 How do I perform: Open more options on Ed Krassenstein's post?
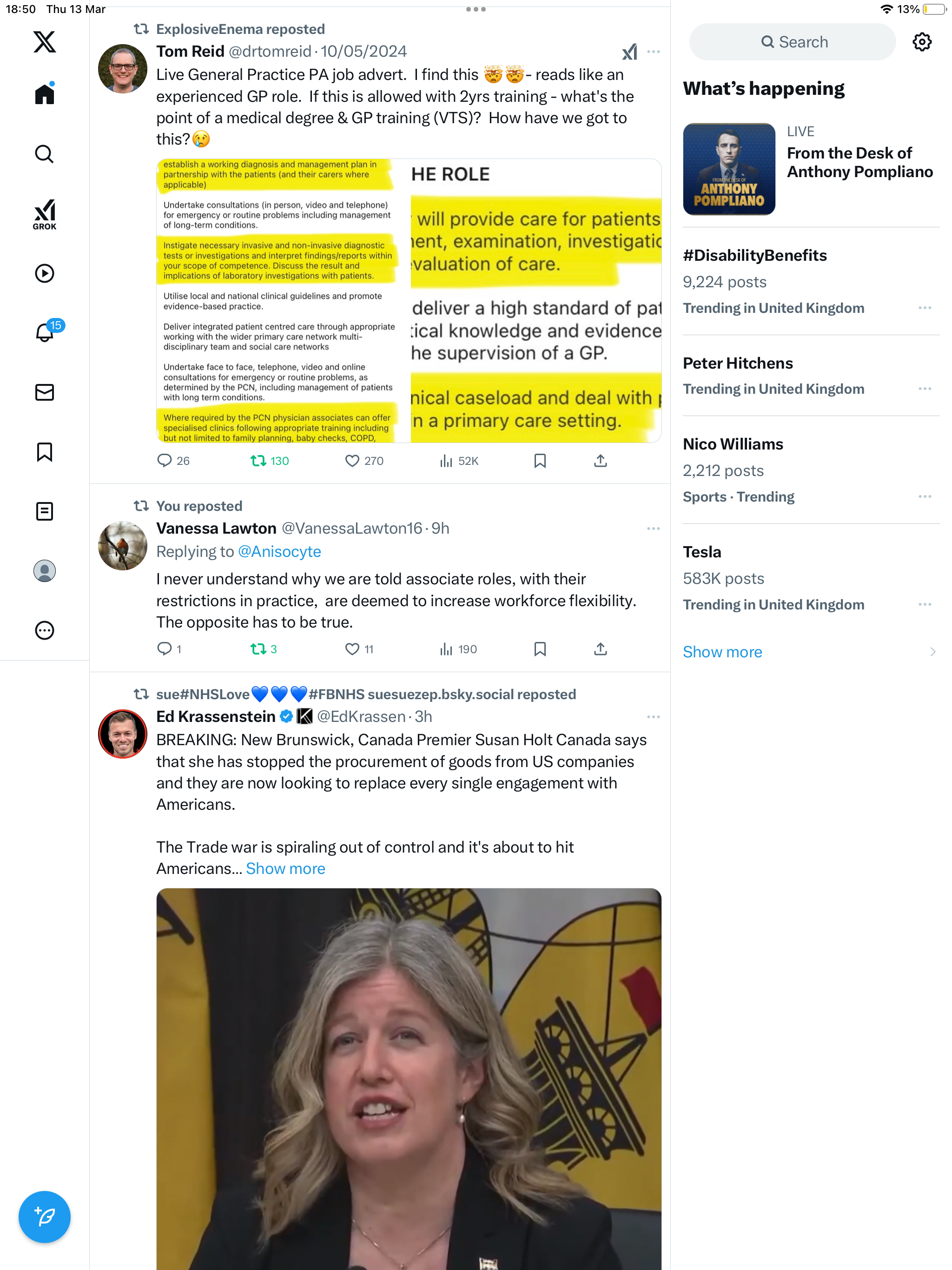click(653, 716)
